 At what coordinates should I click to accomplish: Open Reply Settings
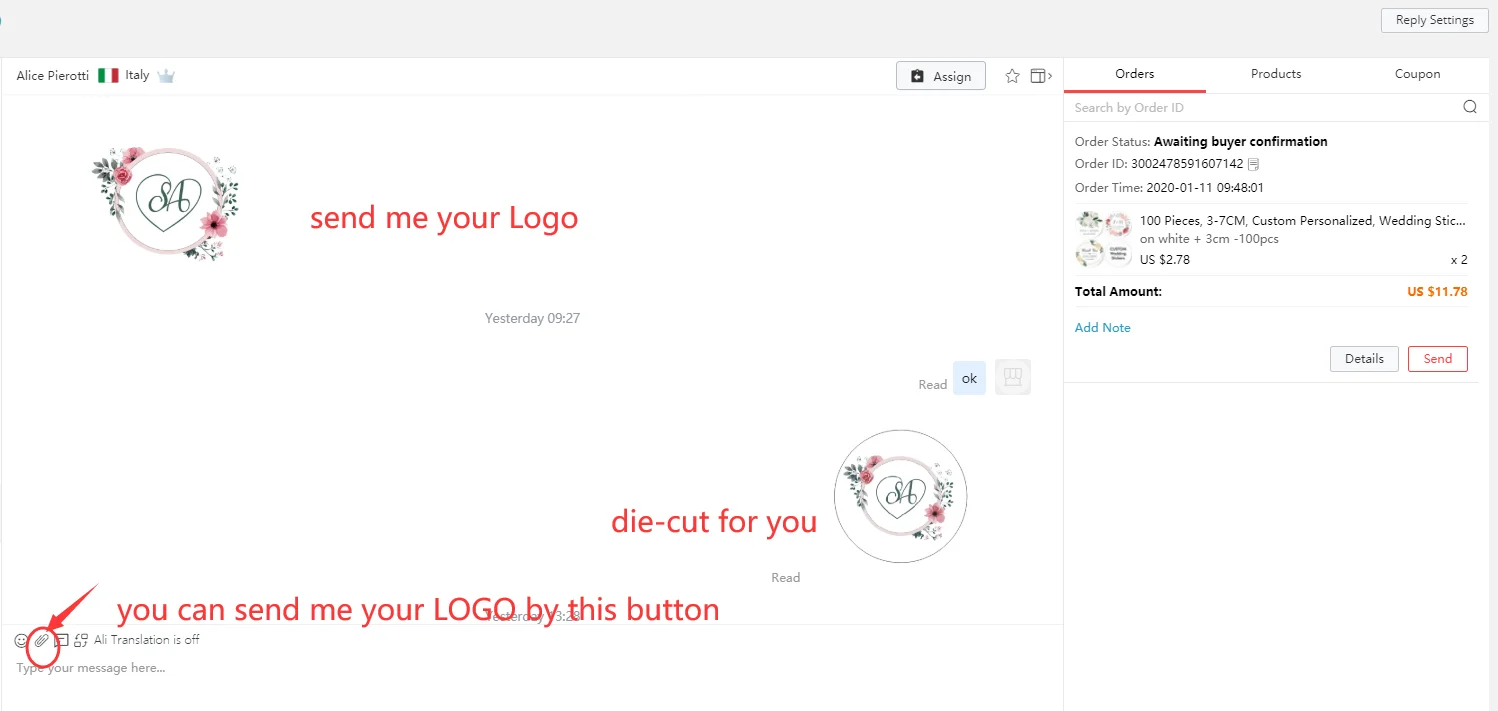(1434, 20)
